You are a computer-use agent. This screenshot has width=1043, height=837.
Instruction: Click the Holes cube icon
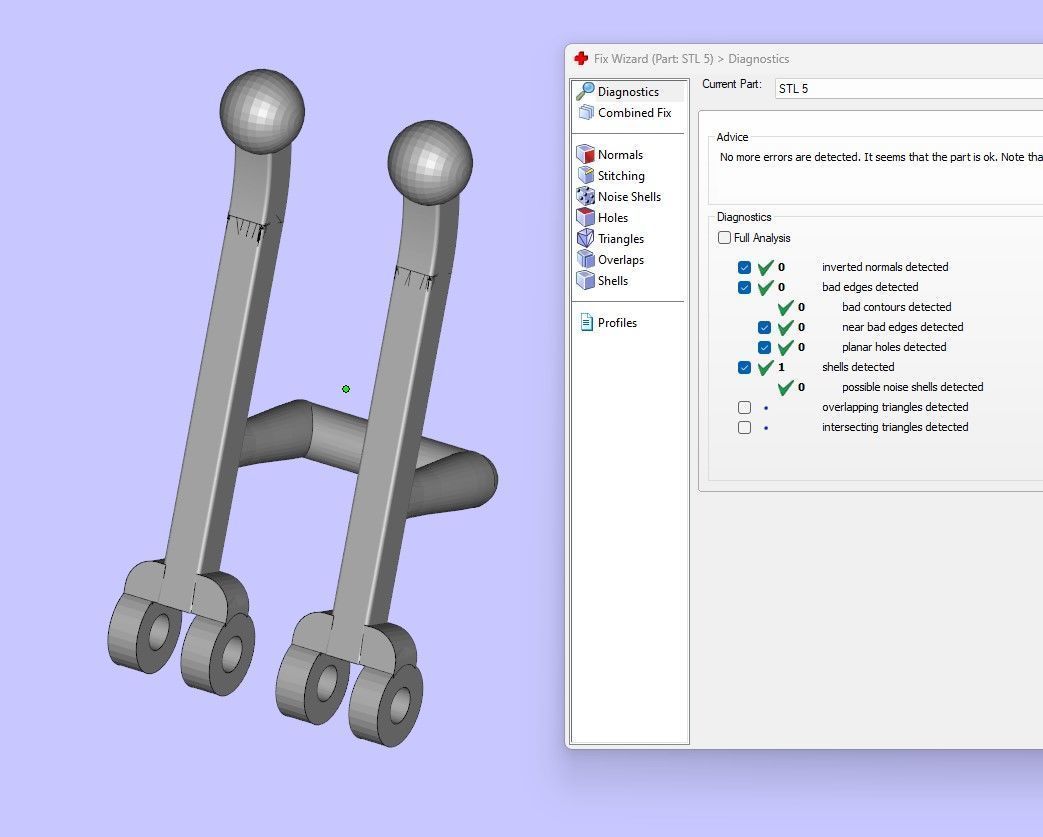[x=585, y=218]
